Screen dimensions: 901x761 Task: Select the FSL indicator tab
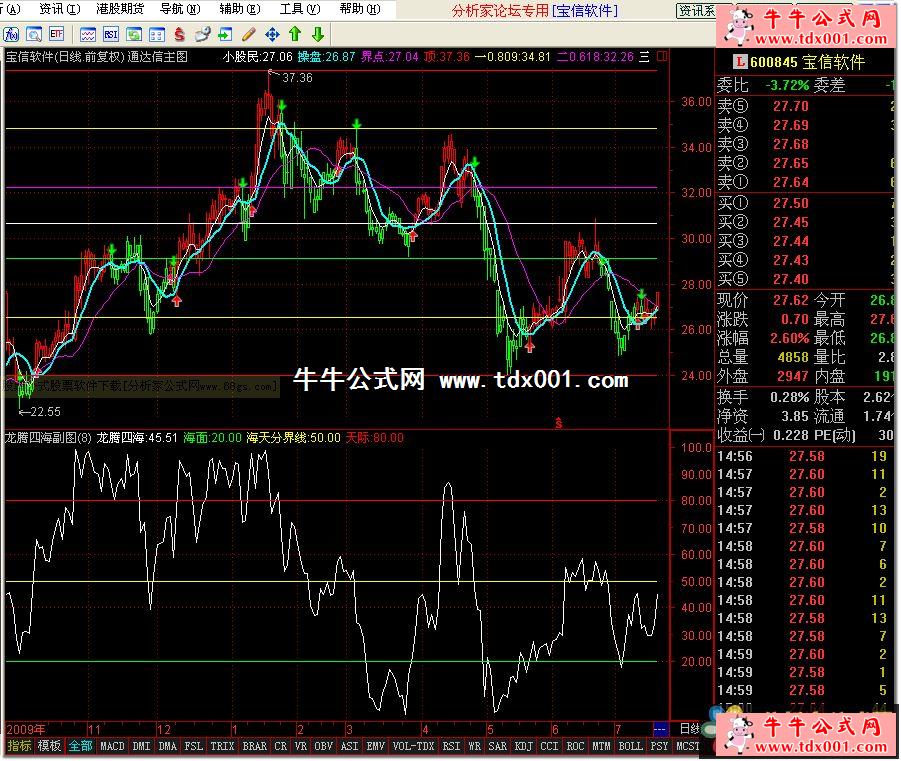click(194, 746)
